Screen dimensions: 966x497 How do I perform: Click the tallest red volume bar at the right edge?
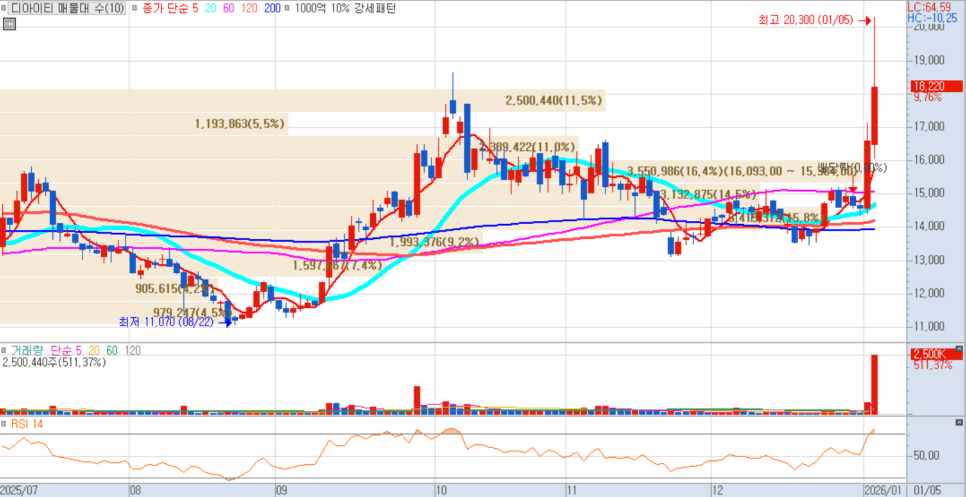click(874, 384)
